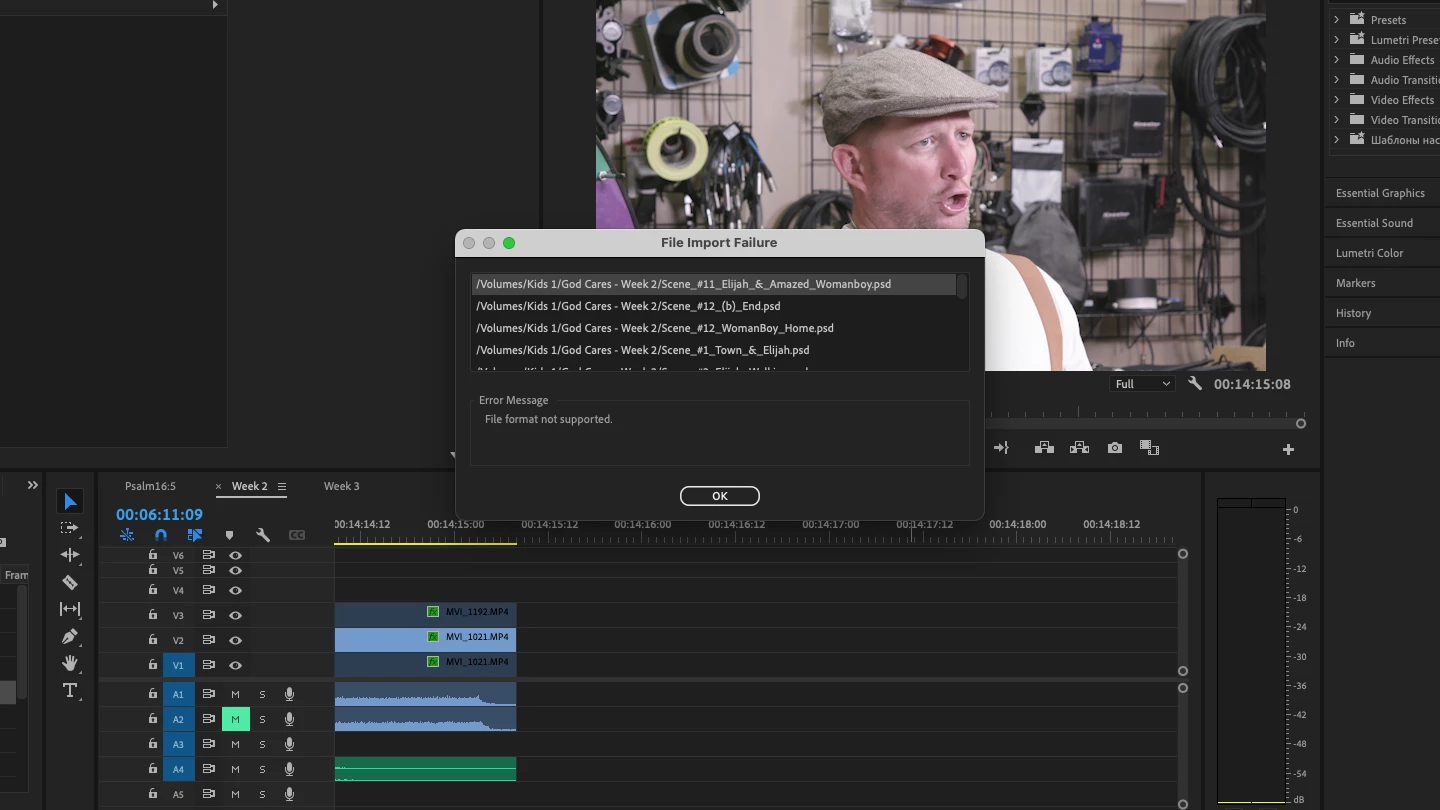
Task: Open Button Editor plus icon
Action: pos(1288,450)
